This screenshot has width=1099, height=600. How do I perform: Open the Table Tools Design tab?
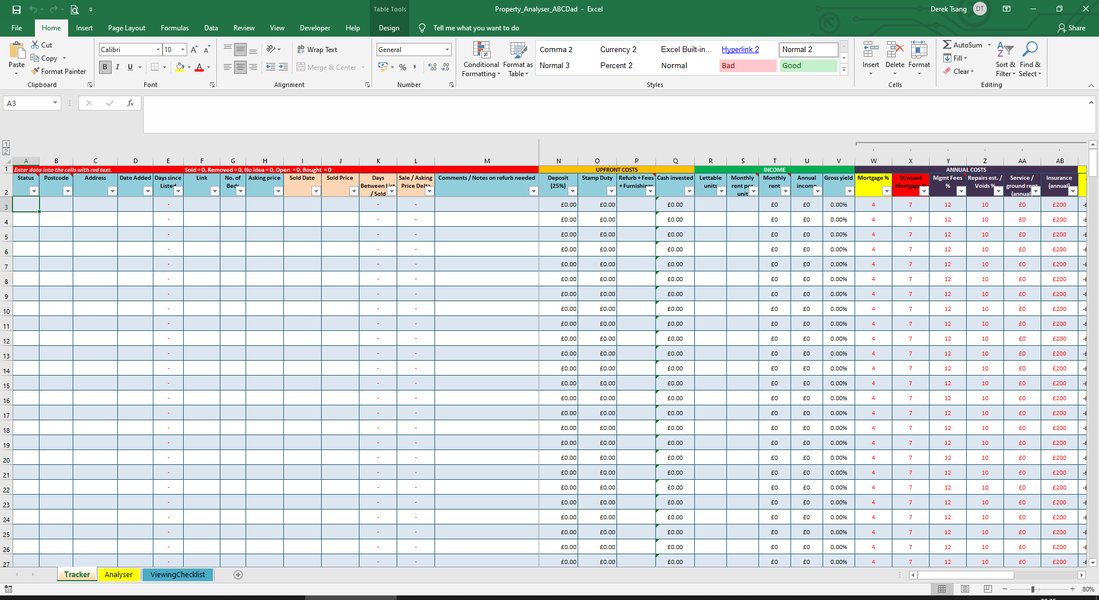(389, 28)
